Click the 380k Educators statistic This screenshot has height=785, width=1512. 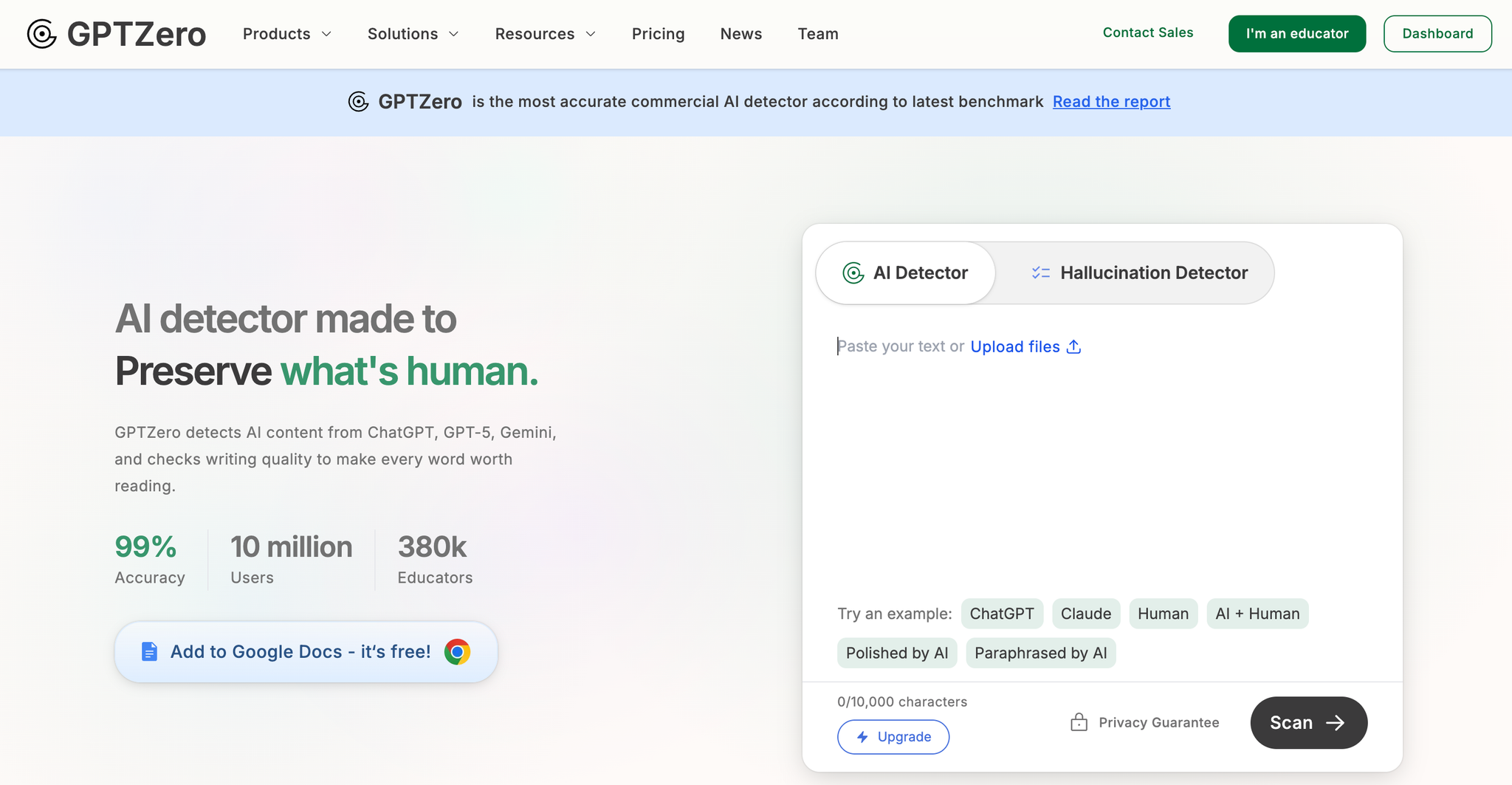(x=435, y=560)
